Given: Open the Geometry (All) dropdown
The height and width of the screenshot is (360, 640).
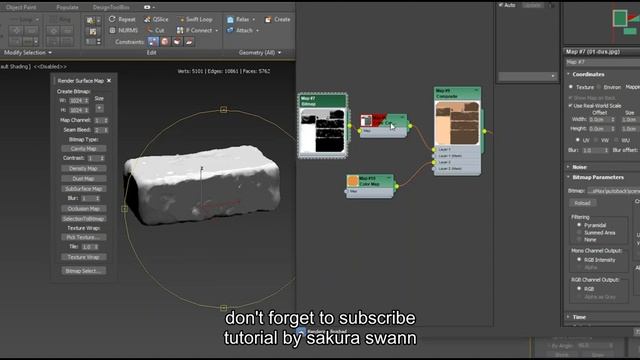Looking at the screenshot, I should (x=260, y=53).
